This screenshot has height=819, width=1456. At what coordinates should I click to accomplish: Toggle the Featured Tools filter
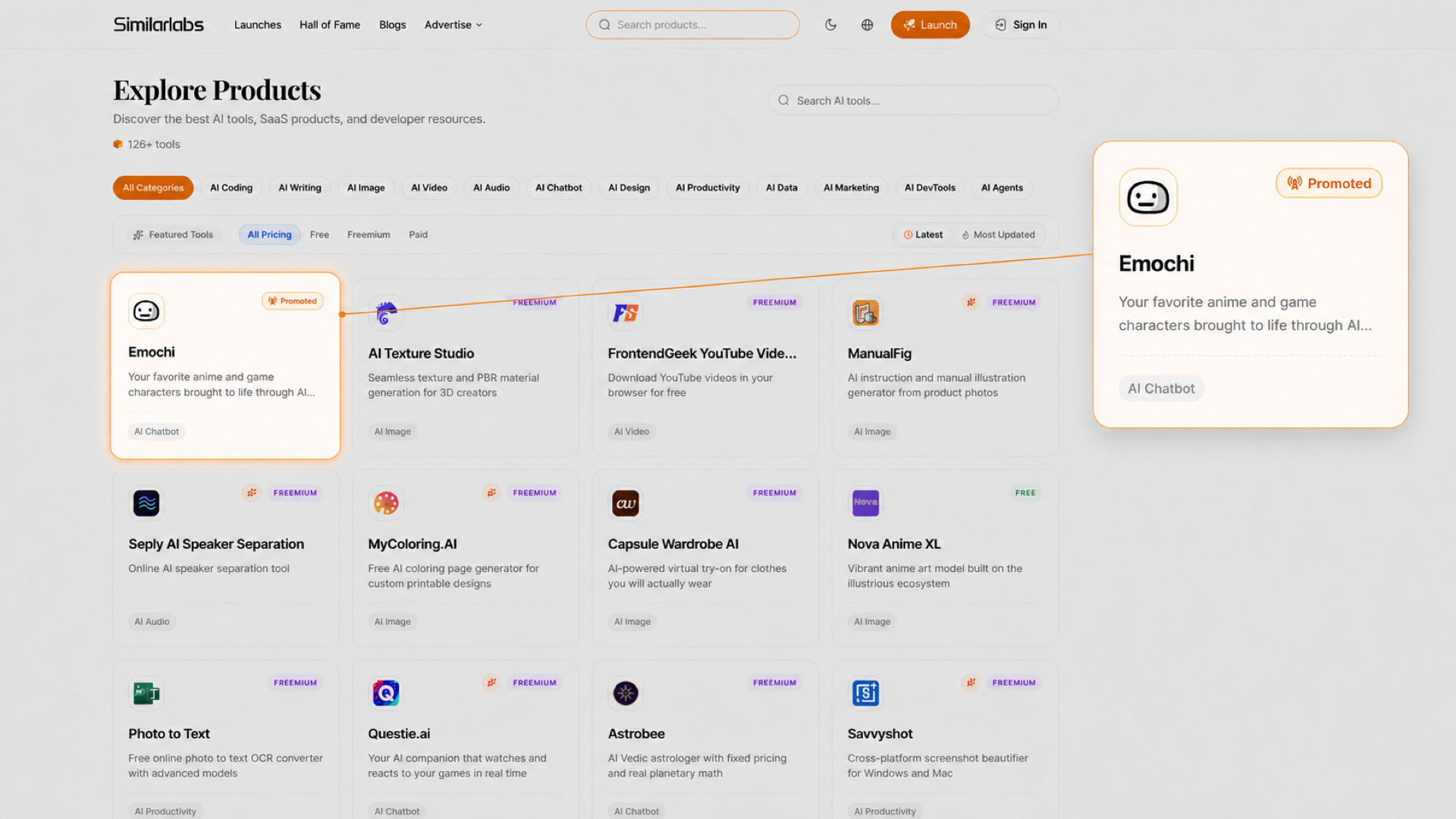(173, 235)
